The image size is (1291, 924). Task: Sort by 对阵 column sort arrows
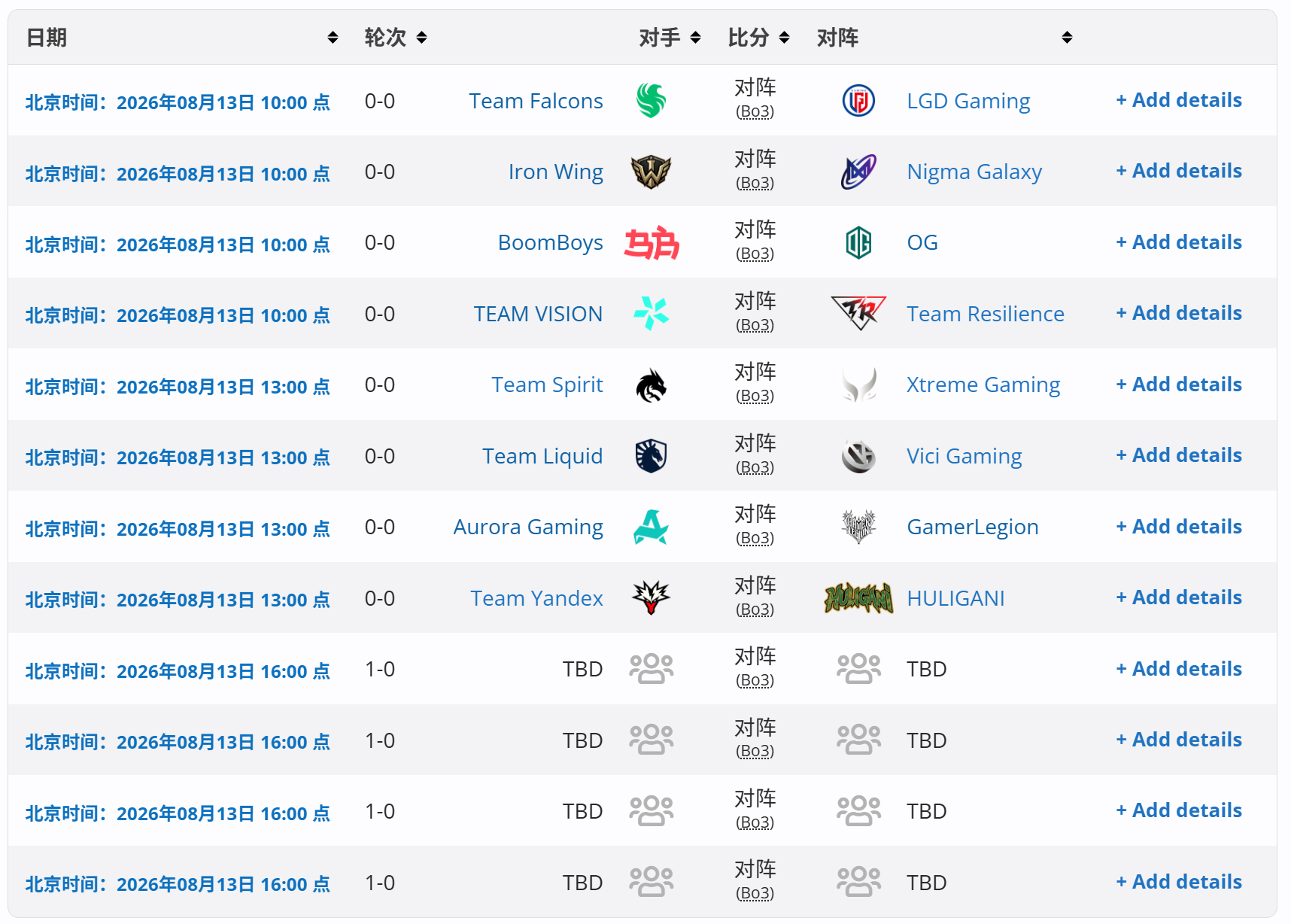[x=1067, y=38]
